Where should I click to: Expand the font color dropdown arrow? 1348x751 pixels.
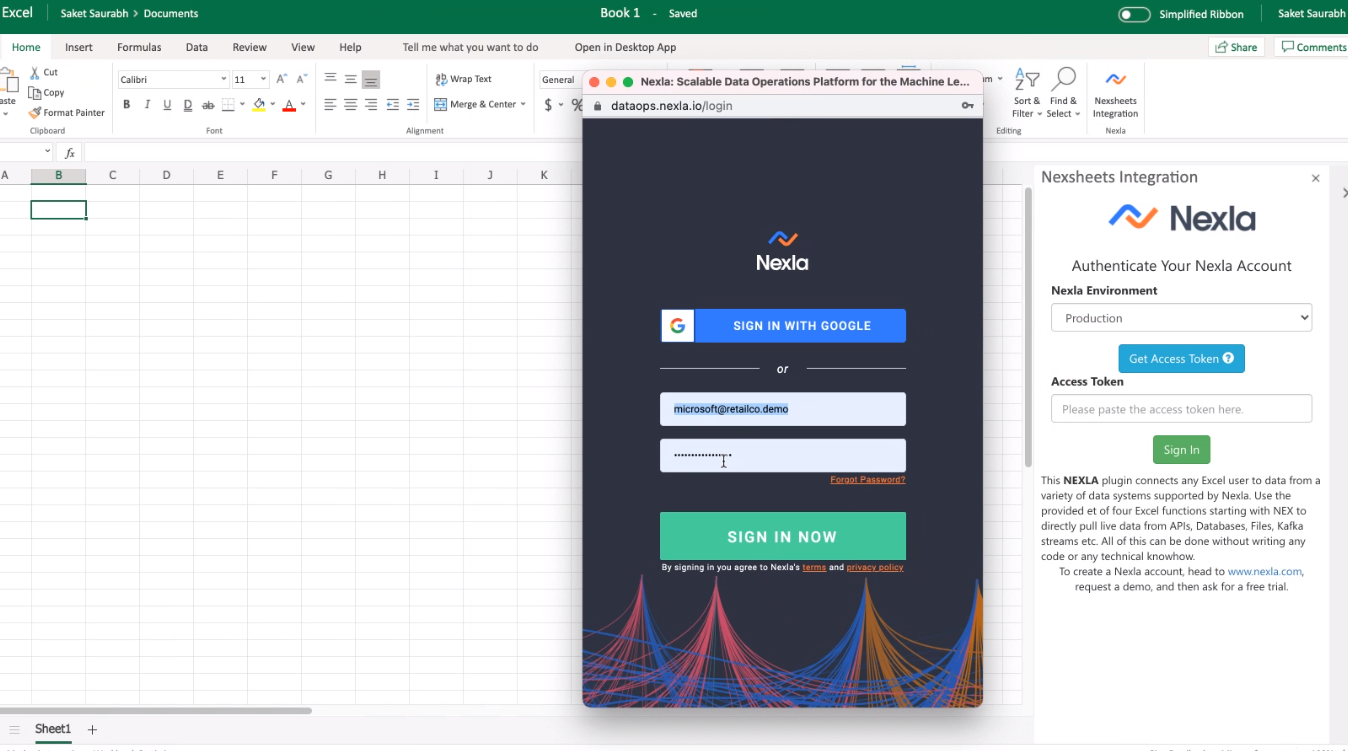click(303, 105)
